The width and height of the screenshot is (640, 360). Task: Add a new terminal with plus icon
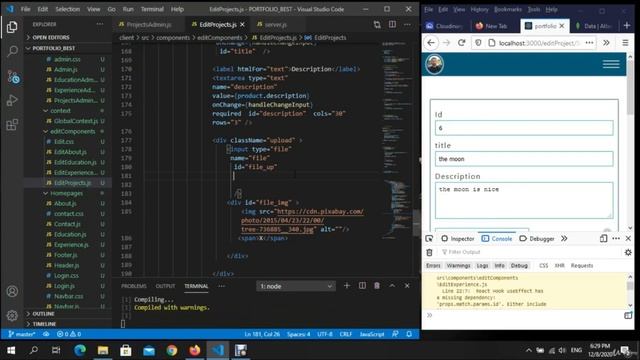tap(347, 286)
